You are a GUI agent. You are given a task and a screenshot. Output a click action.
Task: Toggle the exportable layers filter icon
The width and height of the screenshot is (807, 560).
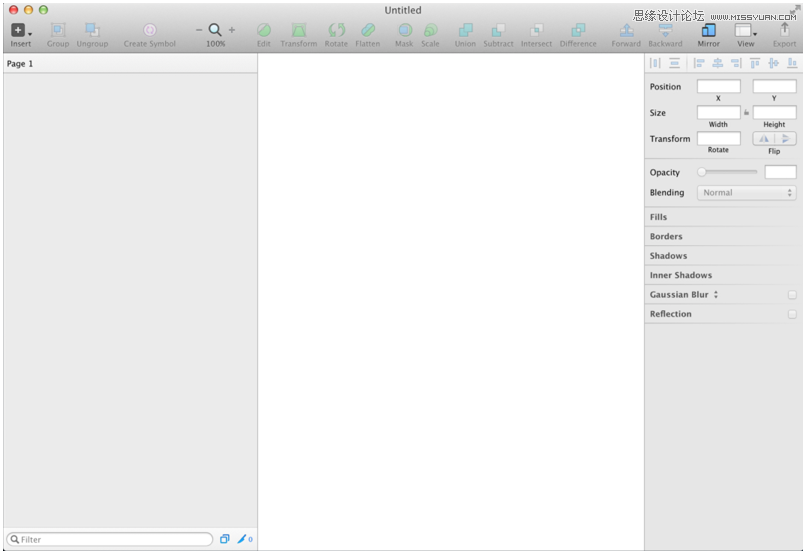tap(224, 539)
